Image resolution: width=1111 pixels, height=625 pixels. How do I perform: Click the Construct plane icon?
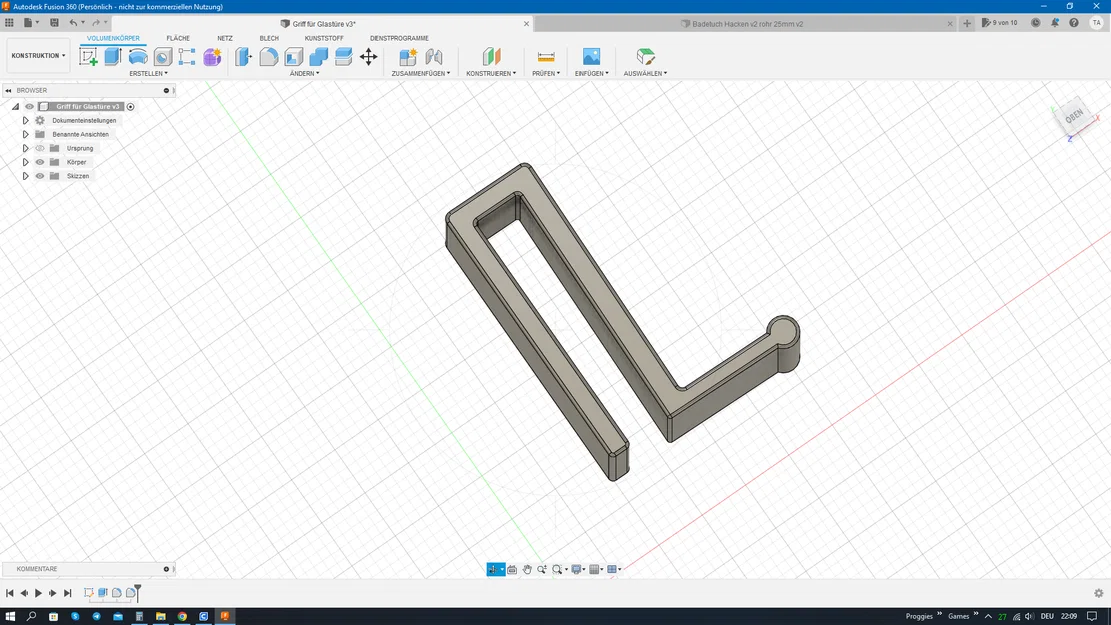[x=491, y=57]
